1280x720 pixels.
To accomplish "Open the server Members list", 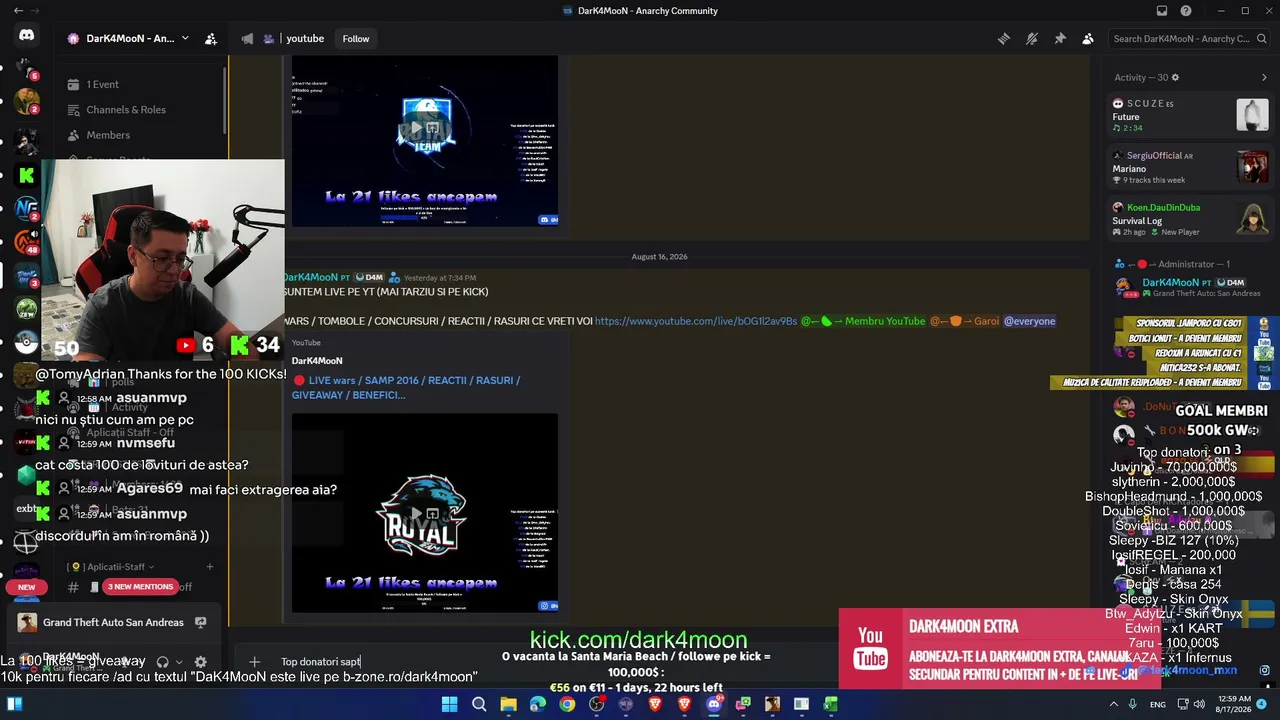I will tap(140, 135).
